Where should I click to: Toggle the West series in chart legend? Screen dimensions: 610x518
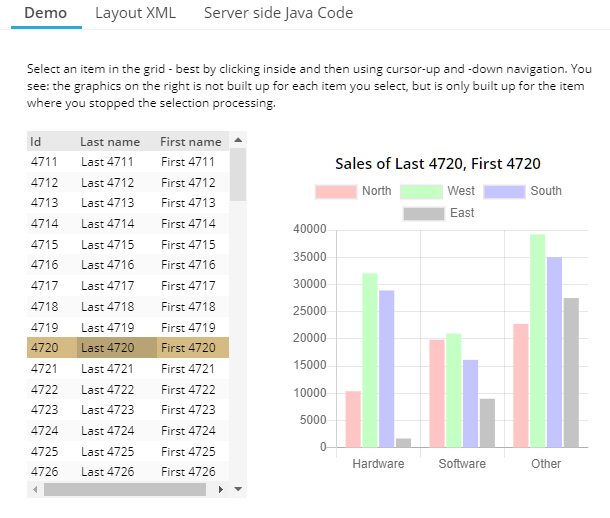pyautogui.click(x=438, y=191)
